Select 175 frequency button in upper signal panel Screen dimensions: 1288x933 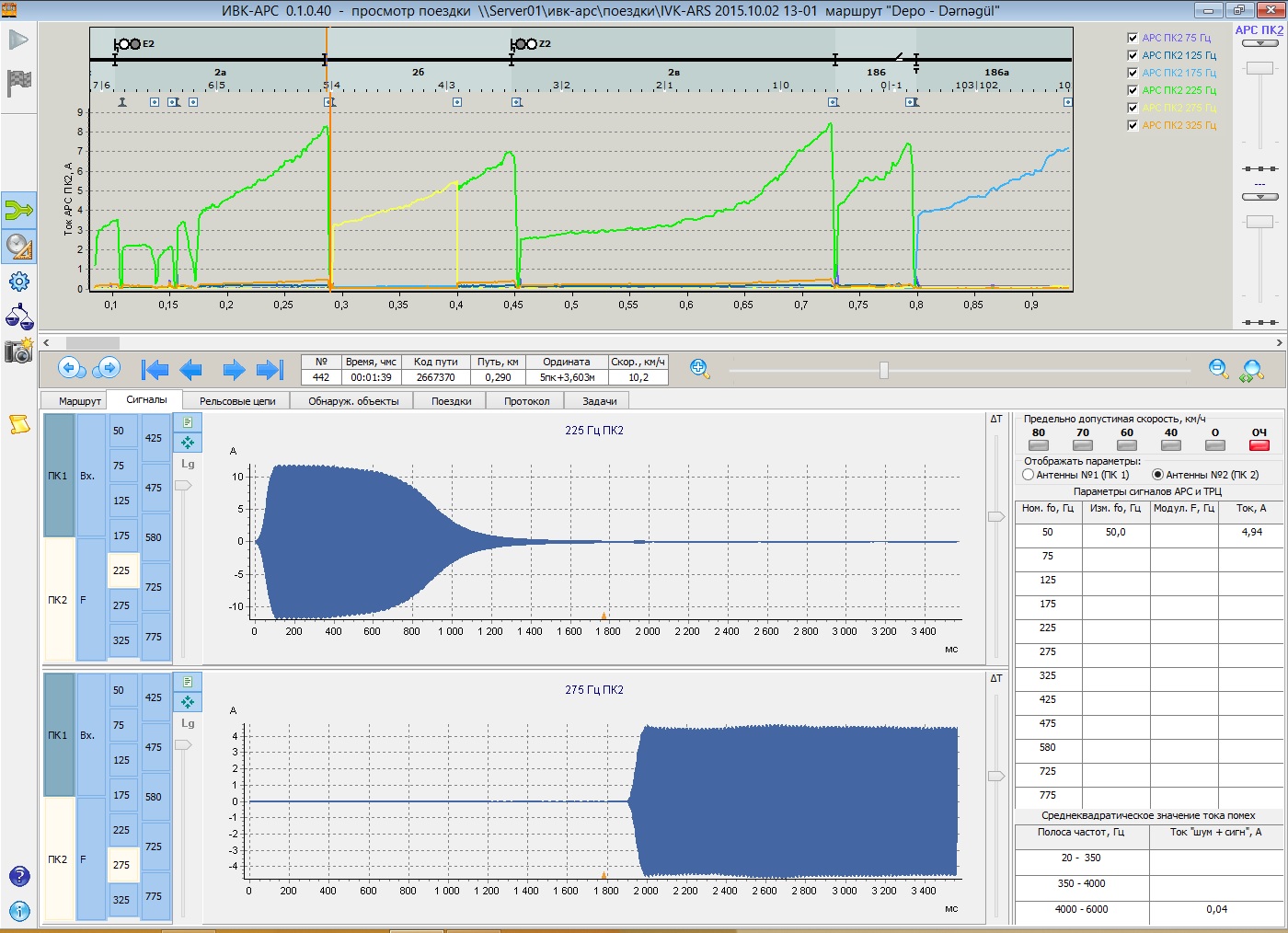pyautogui.click(x=121, y=536)
